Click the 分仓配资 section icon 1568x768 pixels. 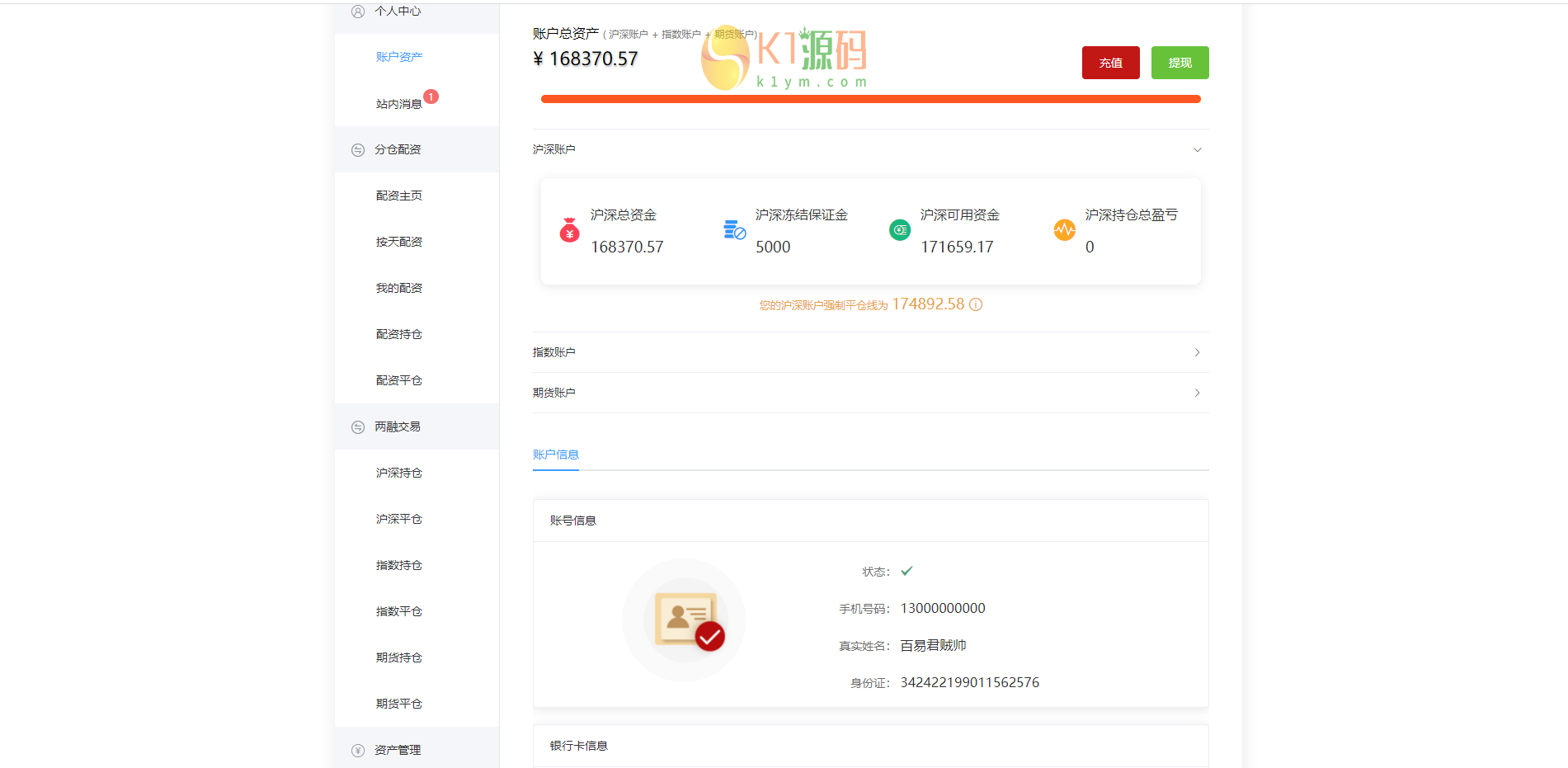click(x=358, y=150)
